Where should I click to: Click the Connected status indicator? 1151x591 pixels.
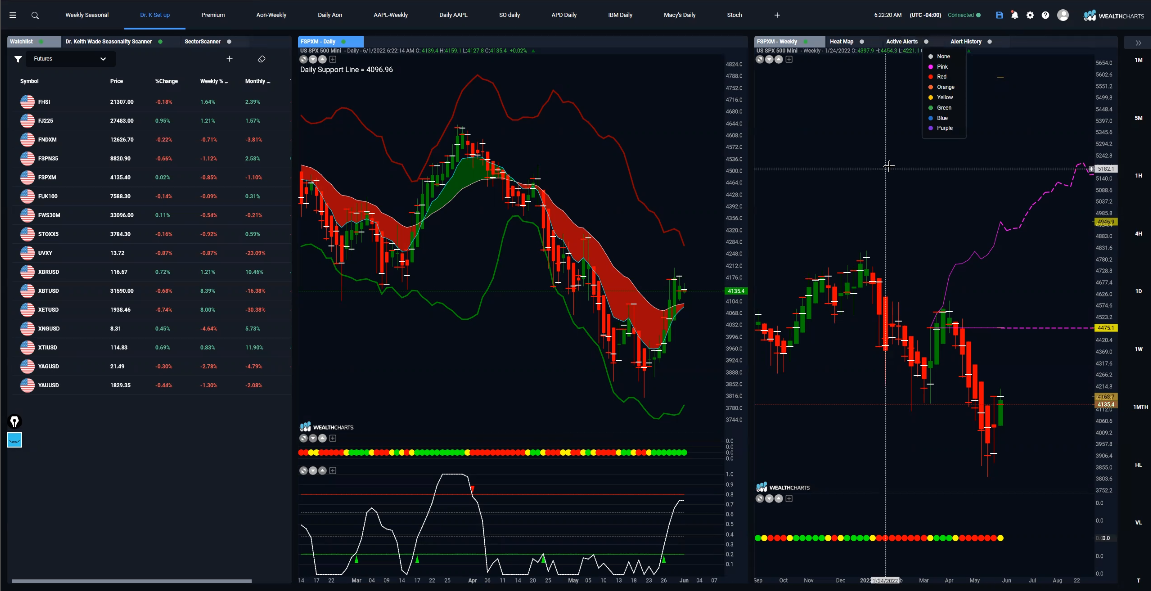pos(964,15)
